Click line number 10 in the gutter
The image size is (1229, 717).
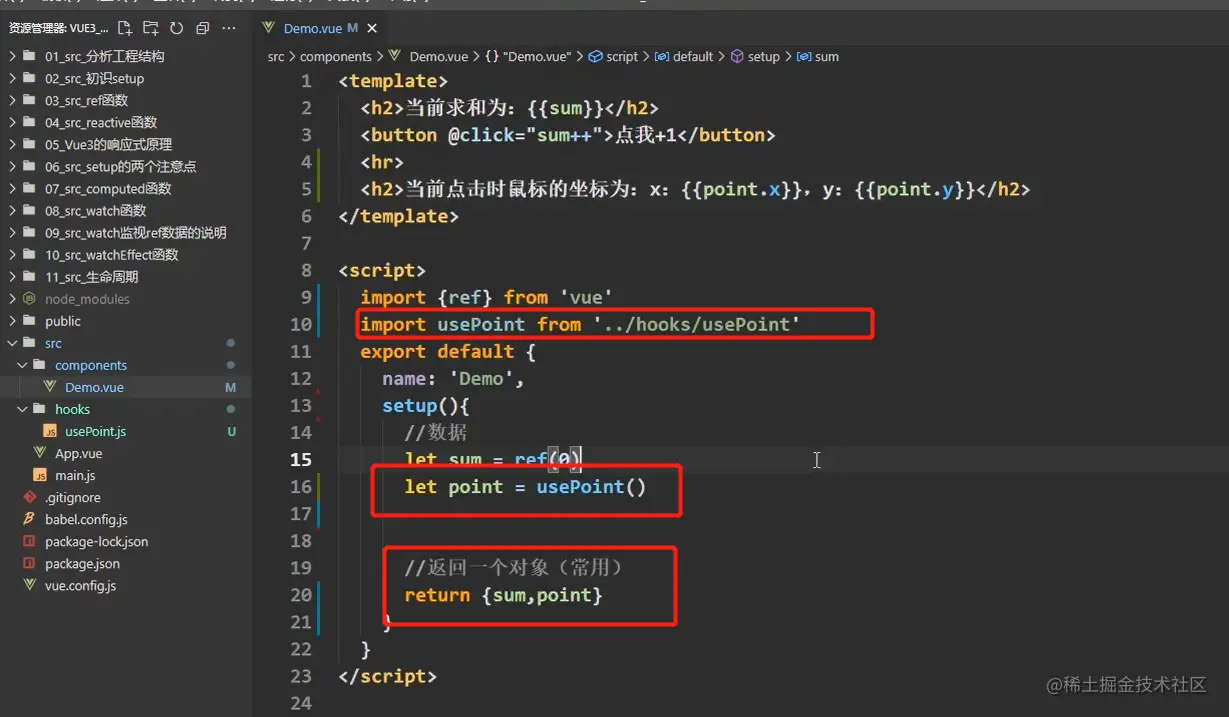301,324
